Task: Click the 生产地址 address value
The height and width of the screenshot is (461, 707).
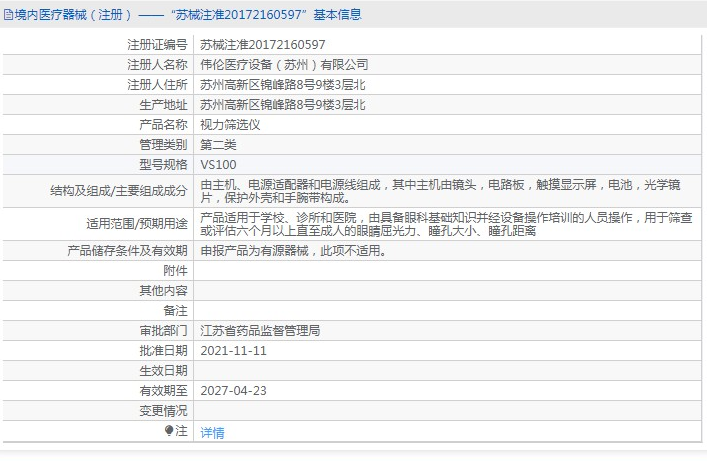Action: (283, 105)
